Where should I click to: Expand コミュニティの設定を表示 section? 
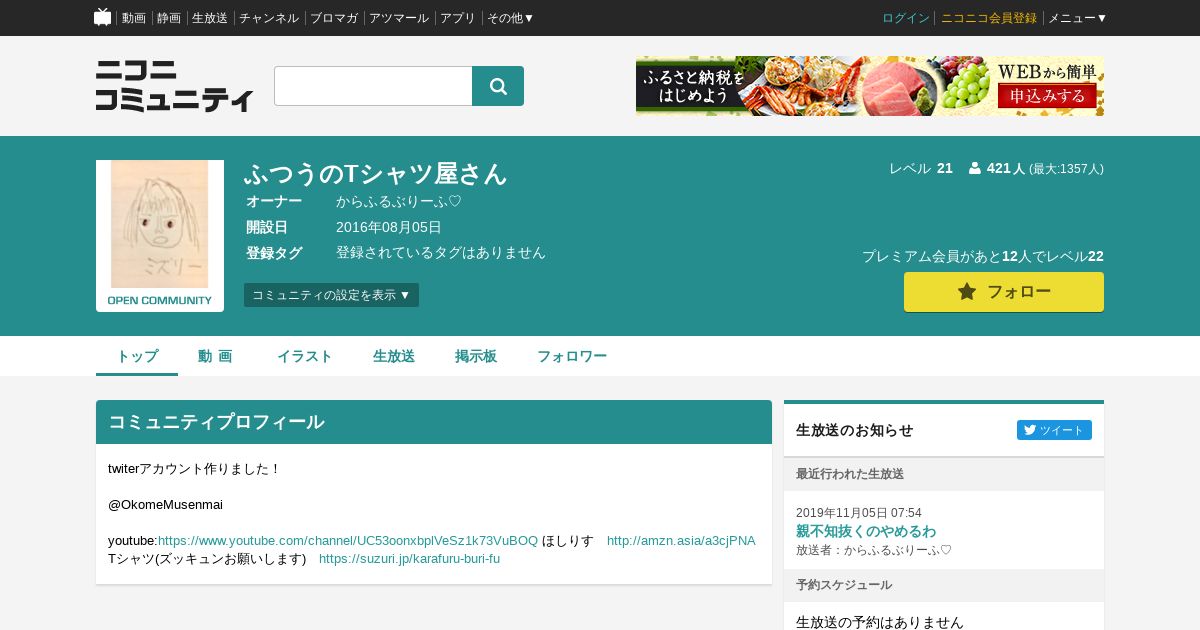click(331, 295)
